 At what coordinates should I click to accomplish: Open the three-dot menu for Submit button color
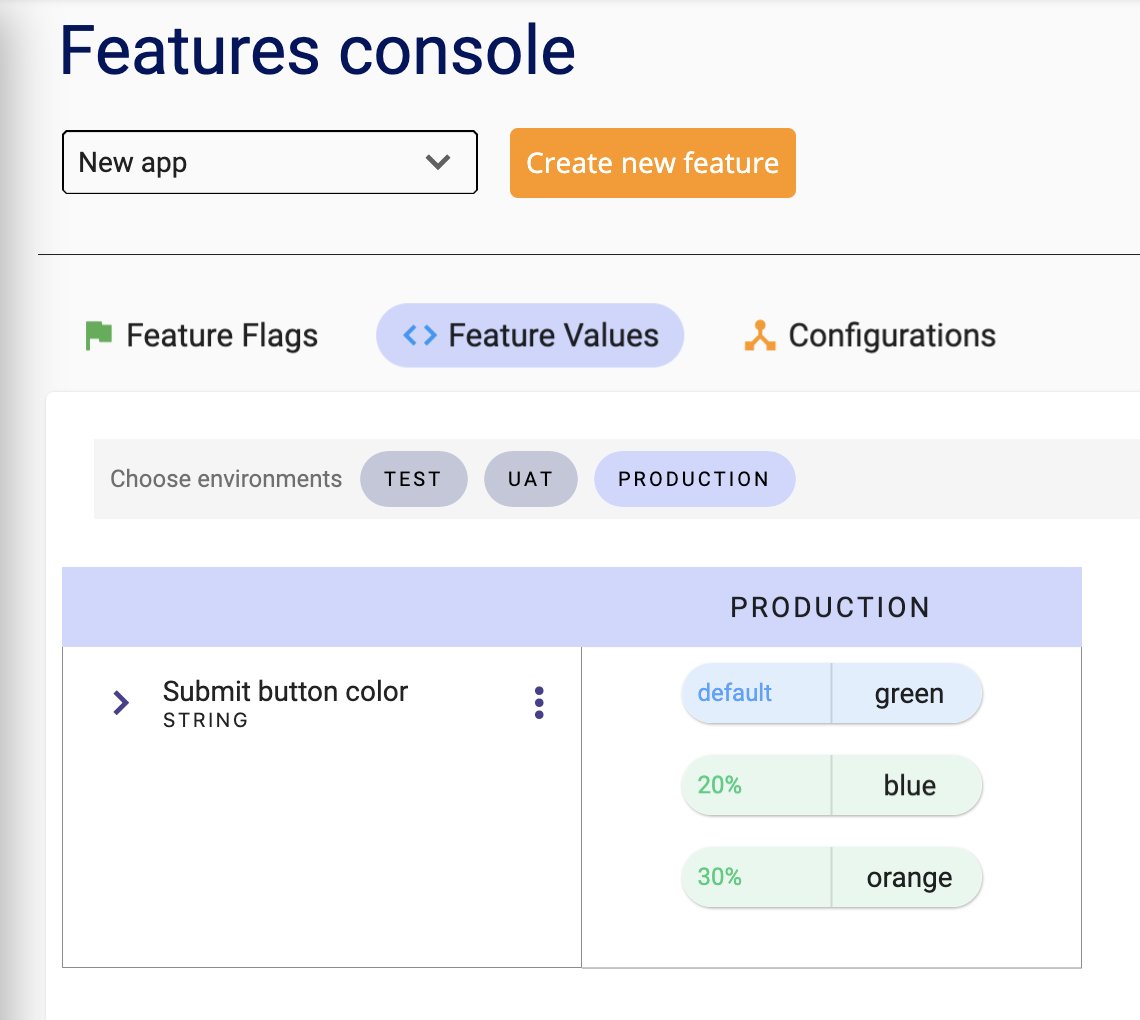539,702
